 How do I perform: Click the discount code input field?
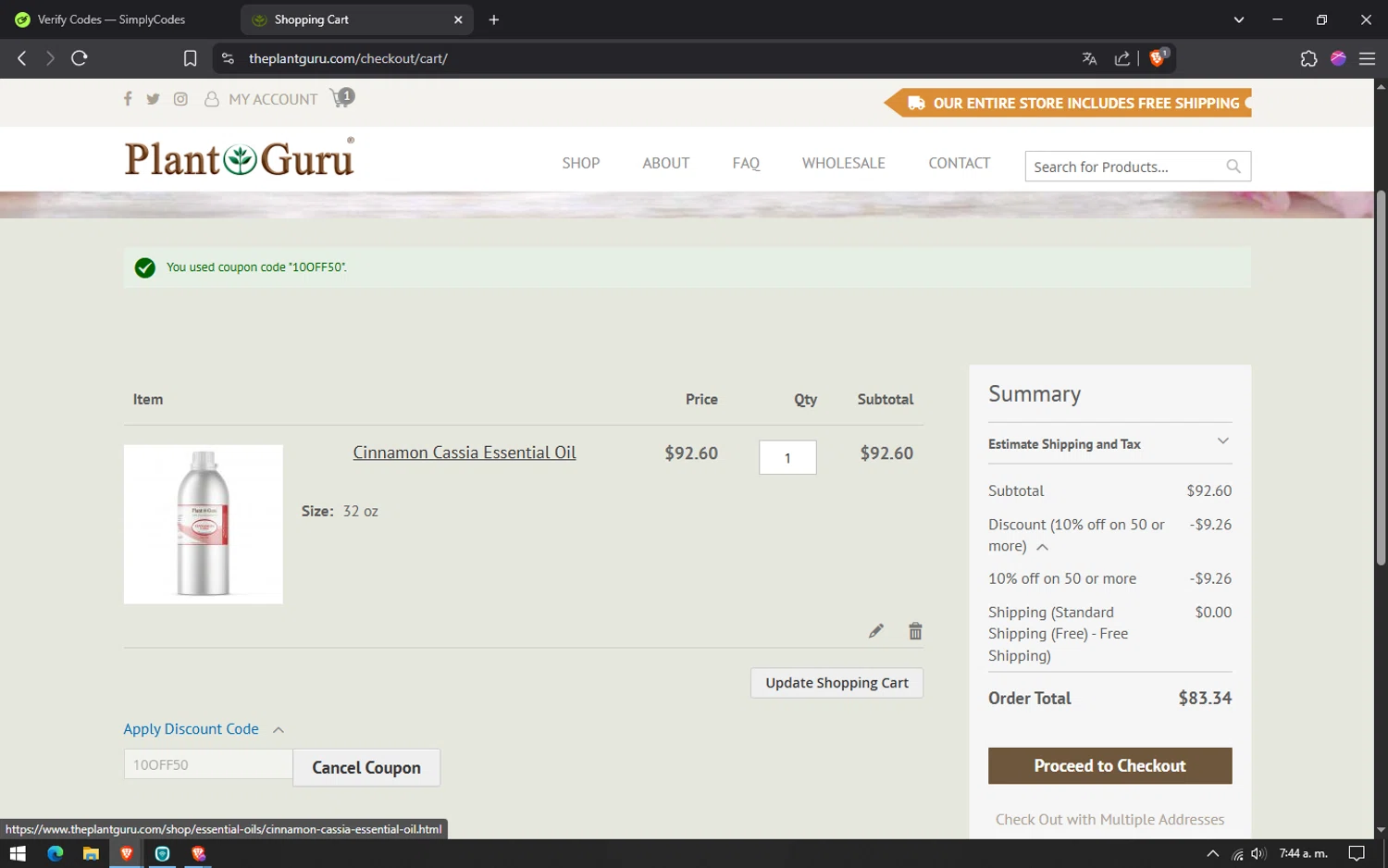coord(208,765)
